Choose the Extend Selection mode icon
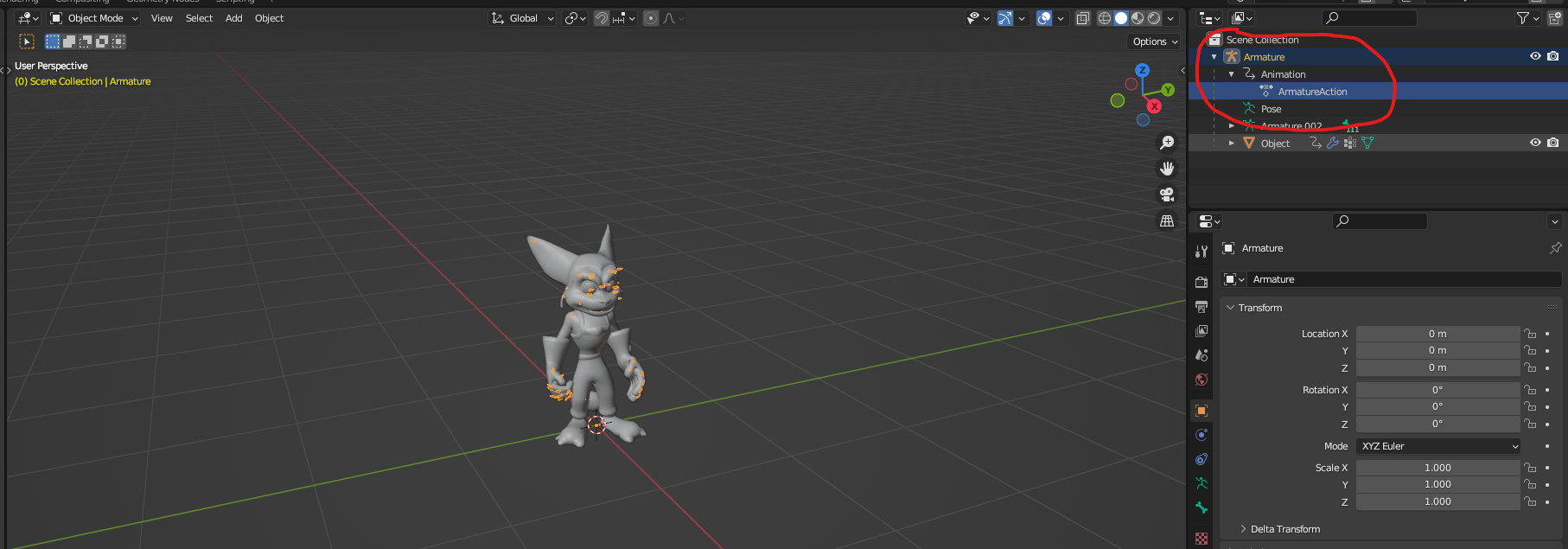 click(x=69, y=41)
